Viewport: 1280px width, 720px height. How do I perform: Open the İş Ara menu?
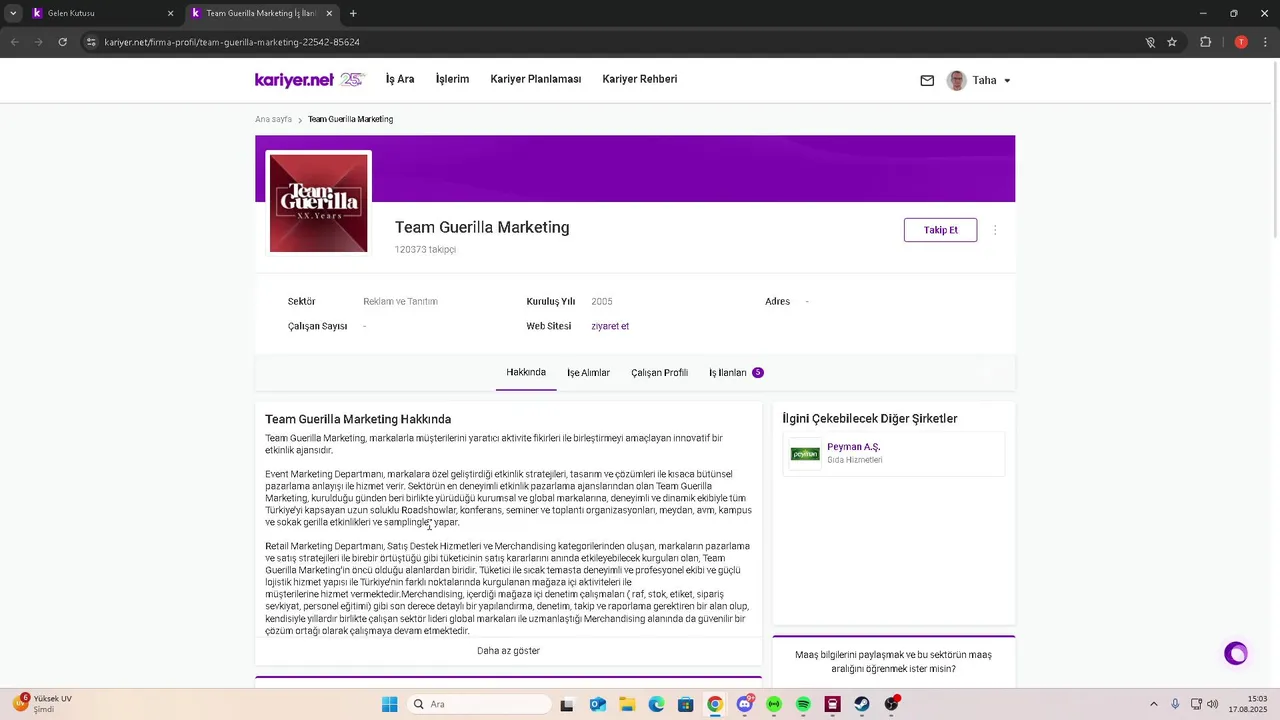click(400, 79)
